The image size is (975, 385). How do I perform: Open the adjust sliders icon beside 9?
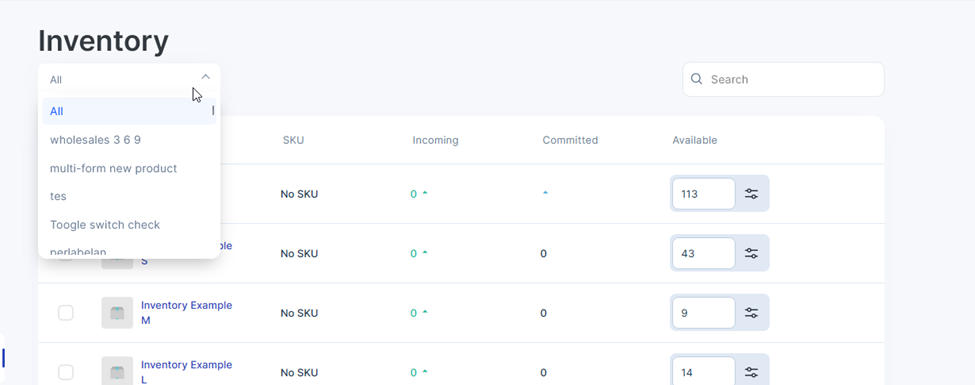coord(752,313)
